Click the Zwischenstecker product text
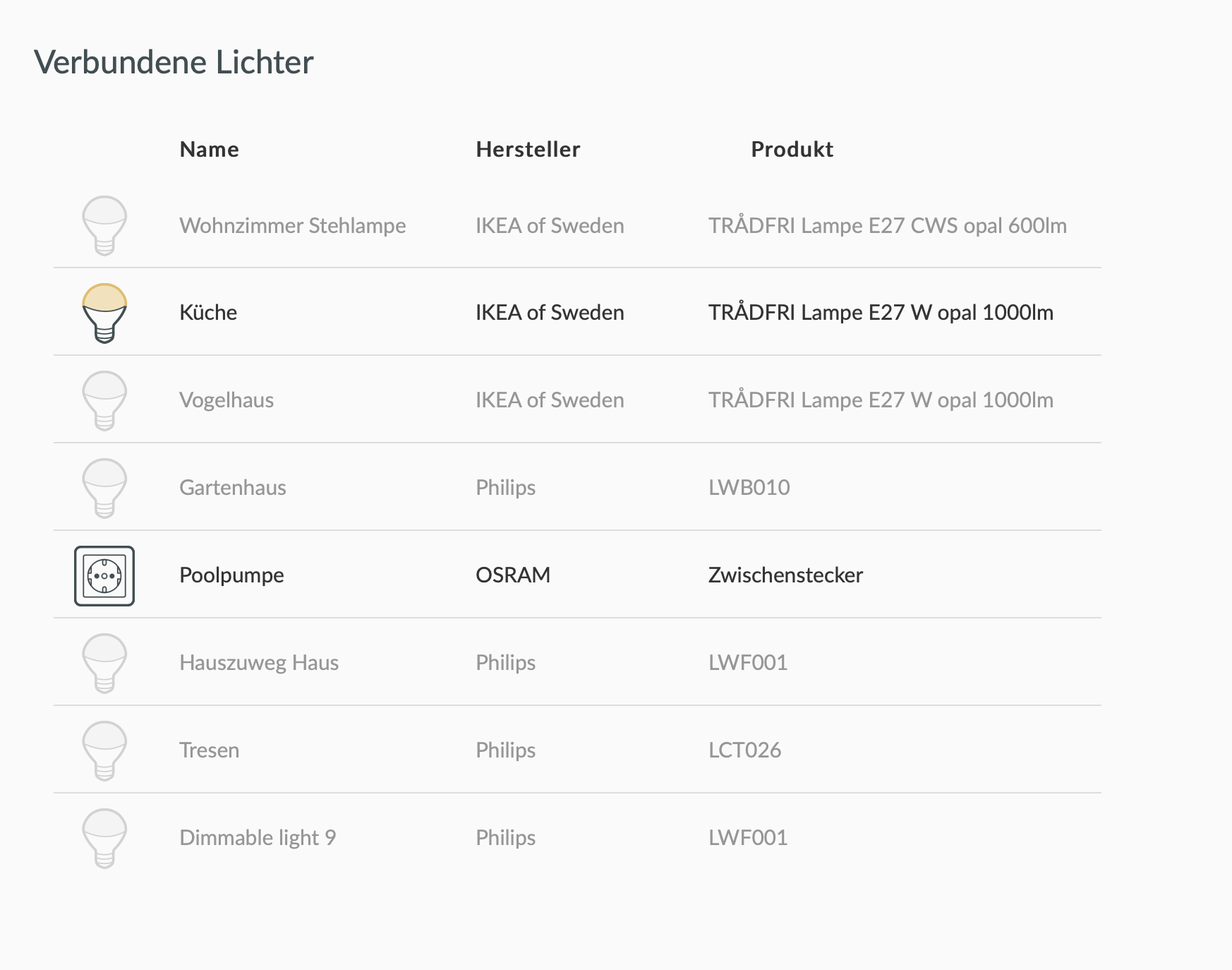Screen dimensions: 1232x970 pos(785,575)
